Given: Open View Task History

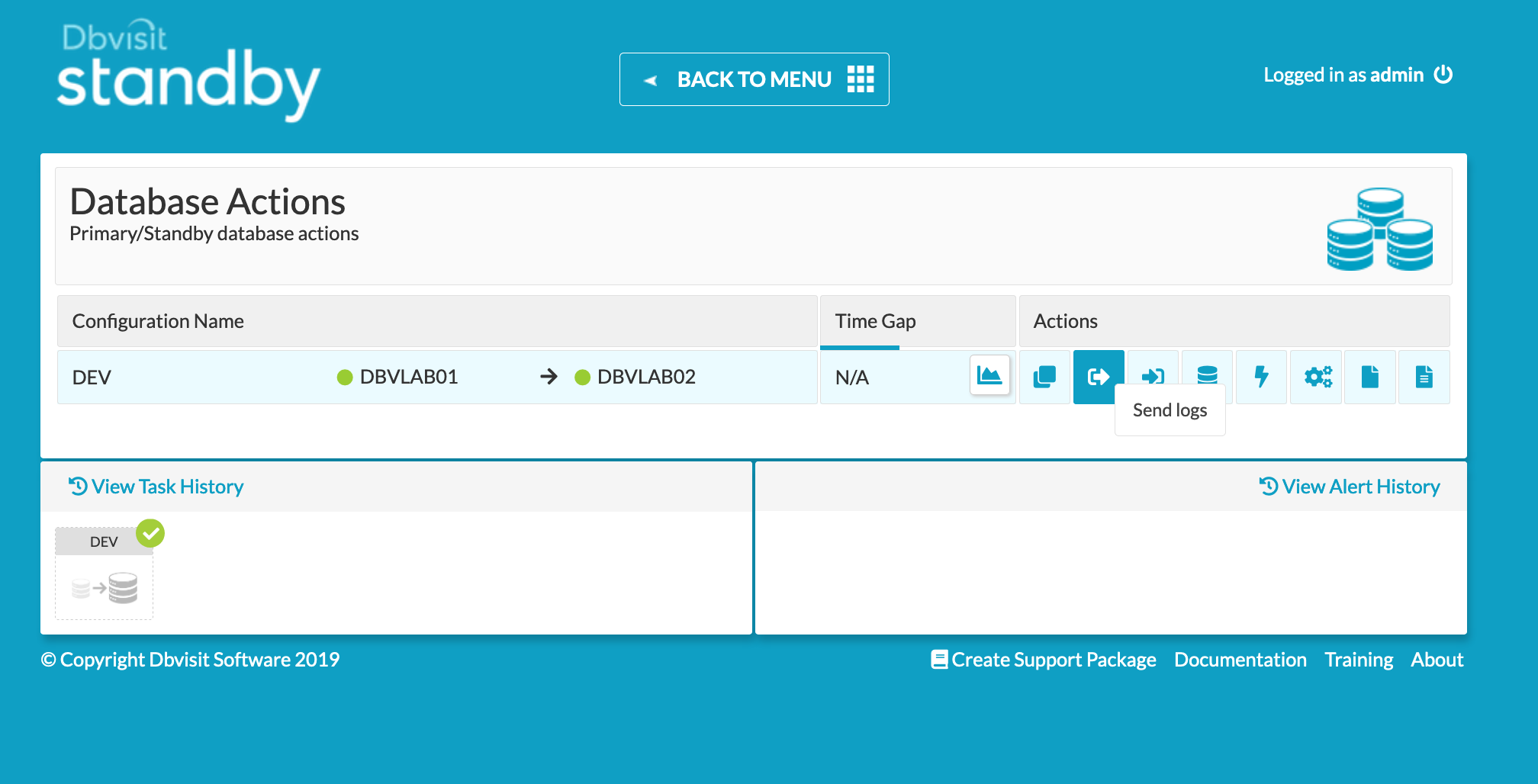Looking at the screenshot, I should click(x=156, y=487).
